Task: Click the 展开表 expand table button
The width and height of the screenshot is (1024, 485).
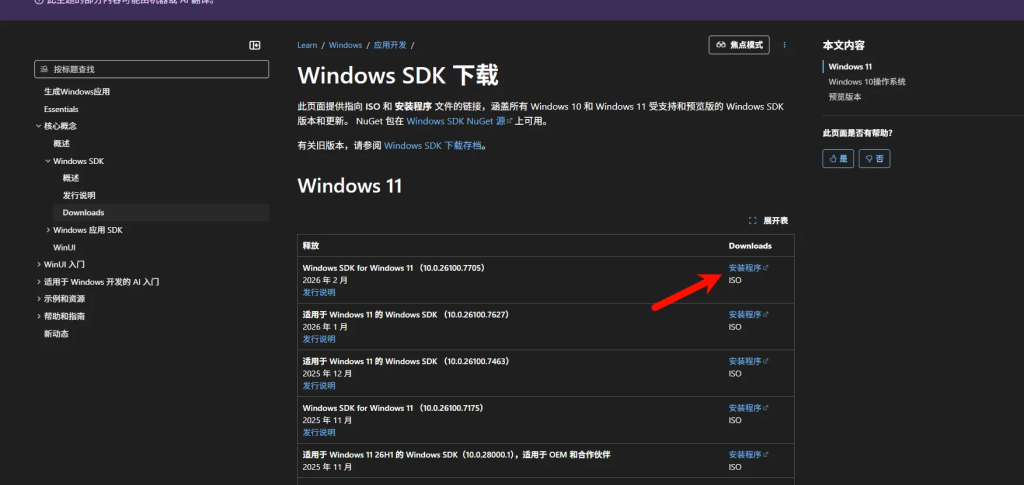Action: point(769,221)
